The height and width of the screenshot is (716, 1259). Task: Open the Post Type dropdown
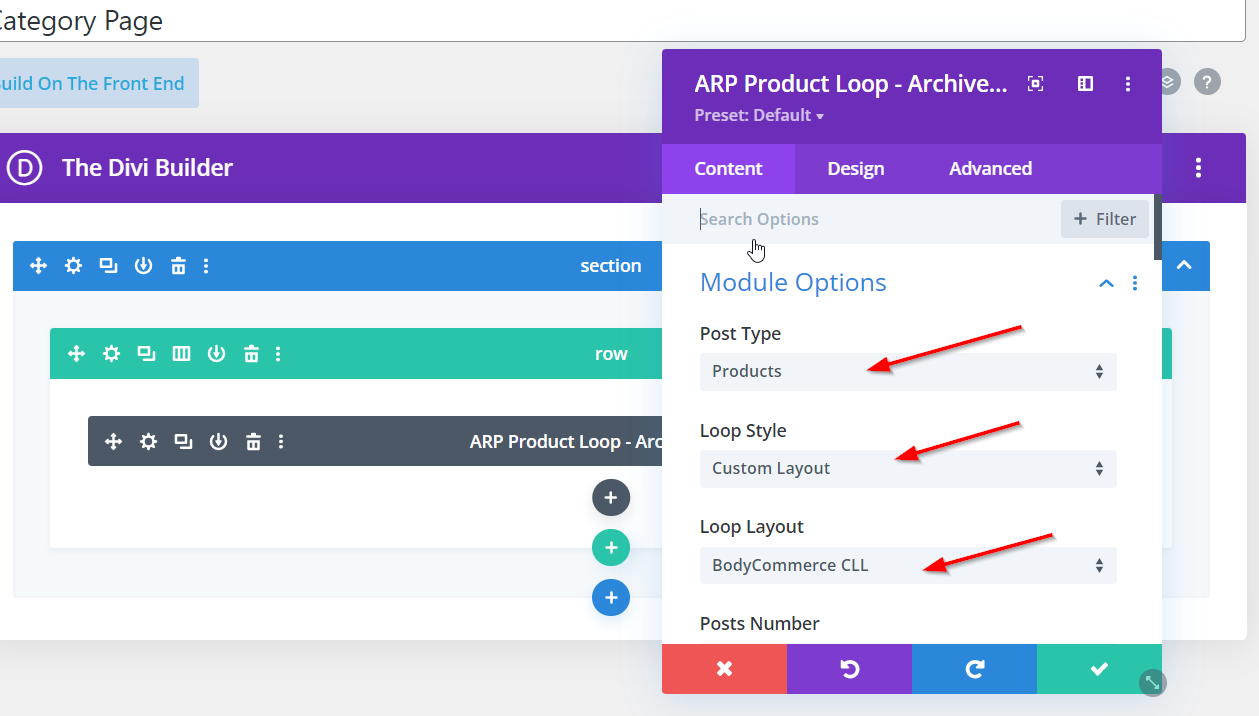(x=907, y=371)
